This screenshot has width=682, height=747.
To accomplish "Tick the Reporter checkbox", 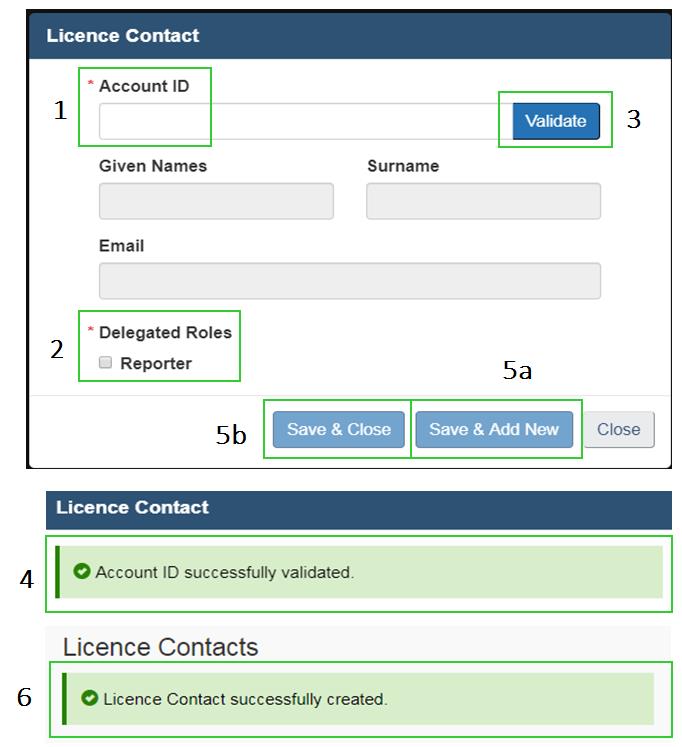I will pyautogui.click(x=106, y=363).
